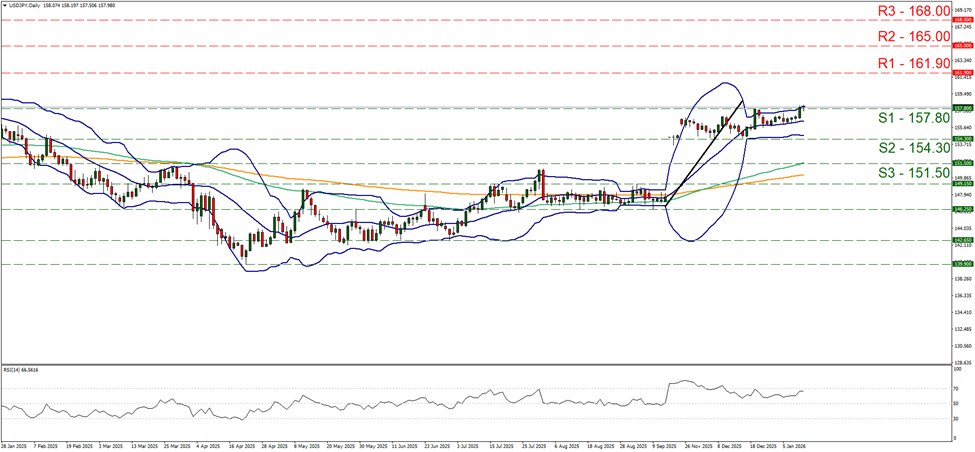
Task: Click the red 168.00 price tag on axis
Action: pyautogui.click(x=963, y=19)
